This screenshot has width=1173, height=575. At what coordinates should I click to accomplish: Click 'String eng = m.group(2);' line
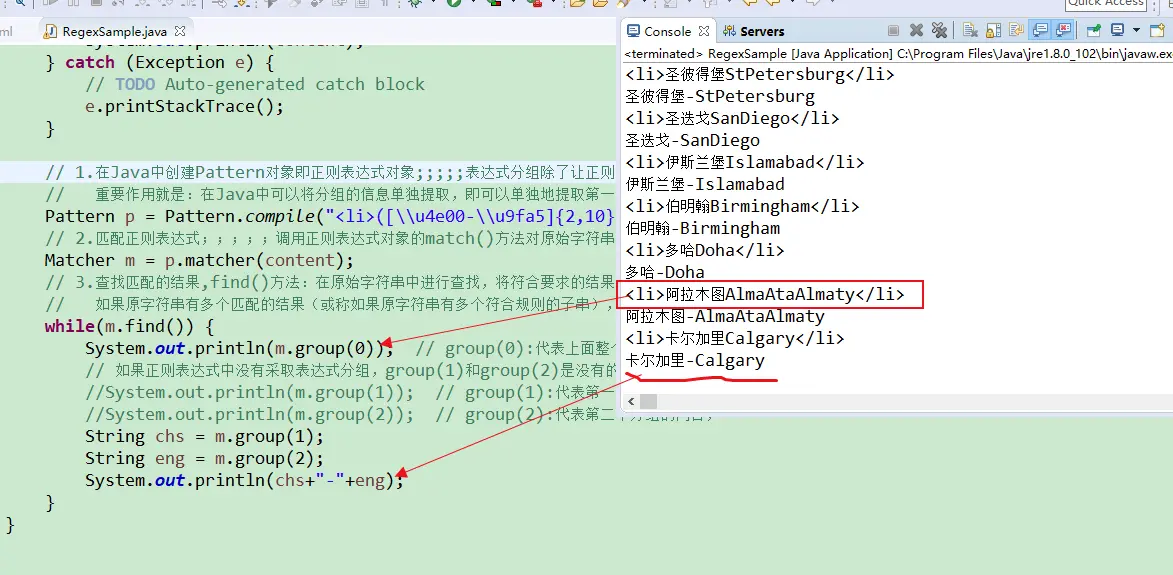204,458
